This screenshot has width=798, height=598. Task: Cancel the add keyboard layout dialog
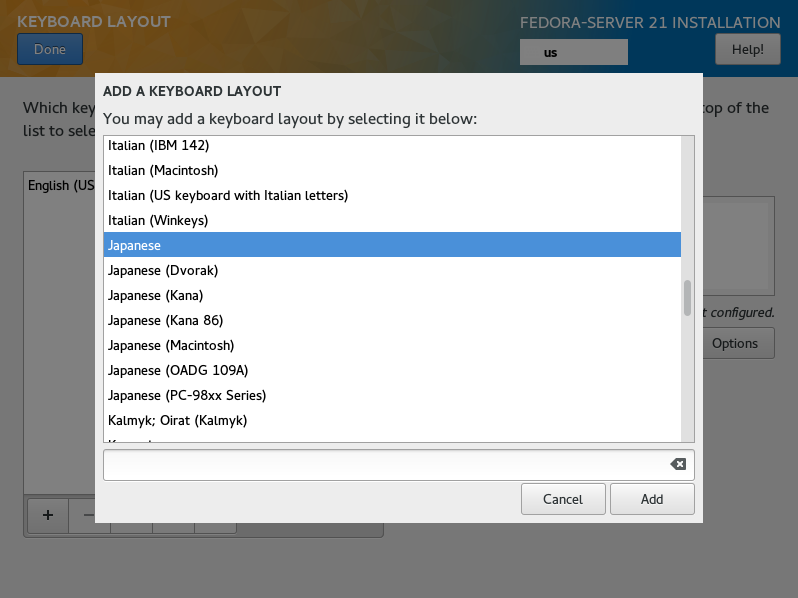(563, 499)
